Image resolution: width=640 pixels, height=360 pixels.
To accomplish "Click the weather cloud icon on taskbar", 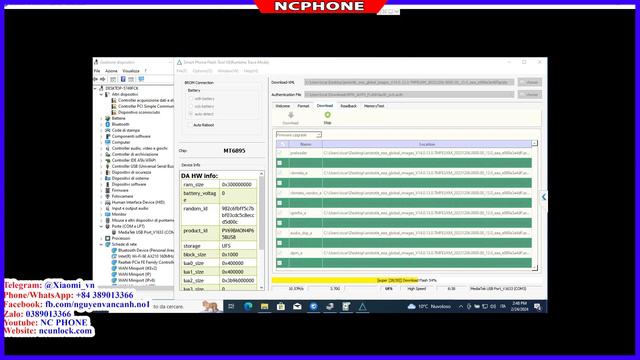I will click(x=411, y=307).
